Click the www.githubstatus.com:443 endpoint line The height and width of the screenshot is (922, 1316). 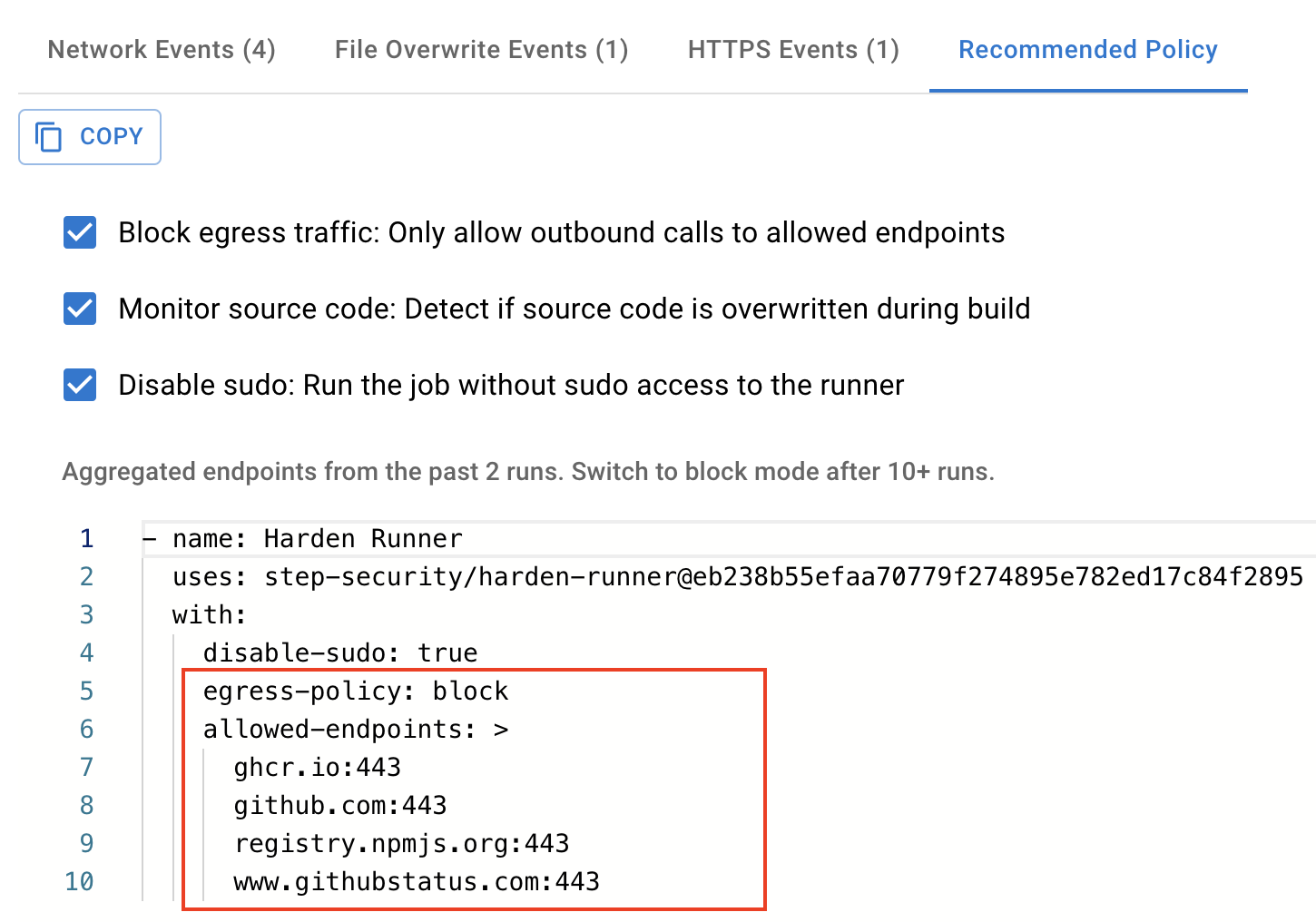[417, 881]
